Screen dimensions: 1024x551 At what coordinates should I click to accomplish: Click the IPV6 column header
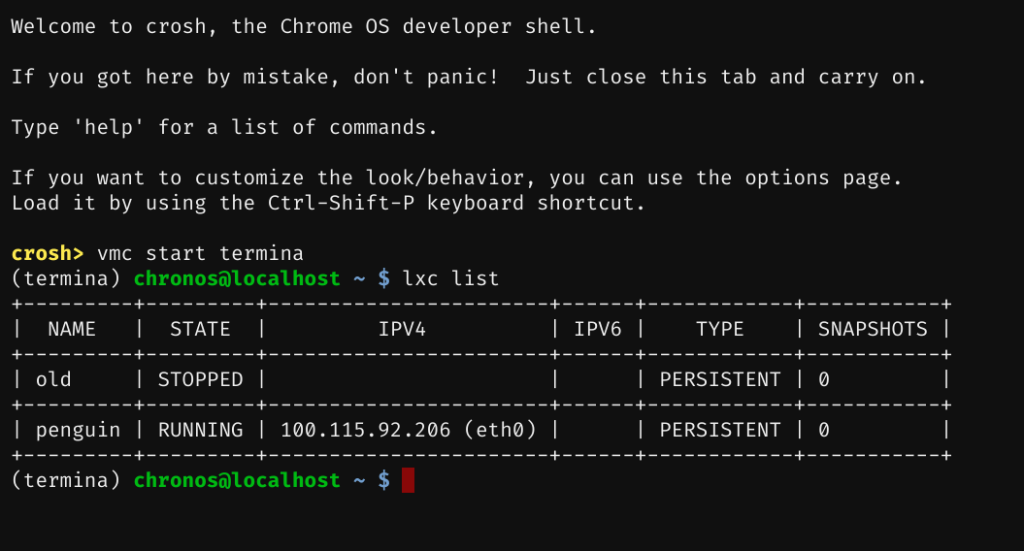tap(598, 329)
